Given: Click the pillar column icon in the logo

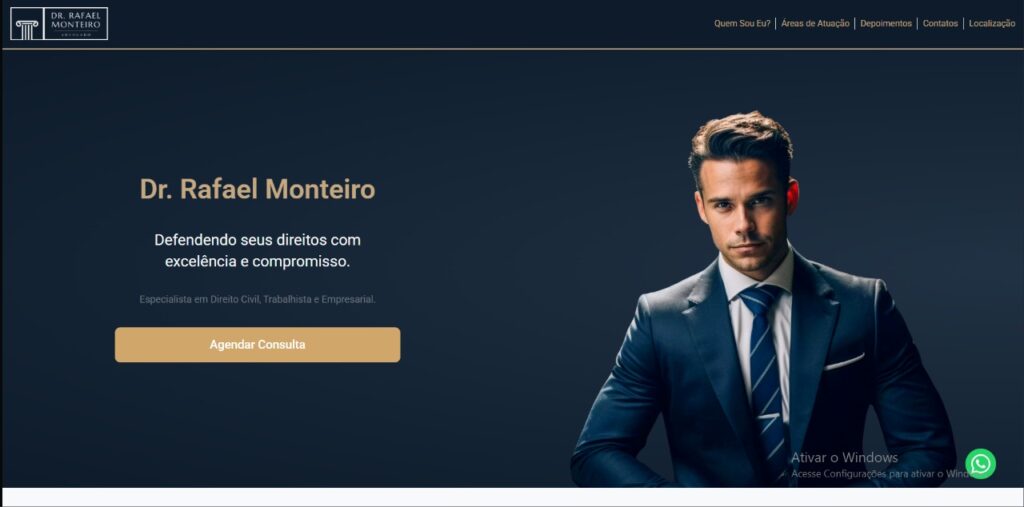Looking at the screenshot, I should tap(27, 29).
